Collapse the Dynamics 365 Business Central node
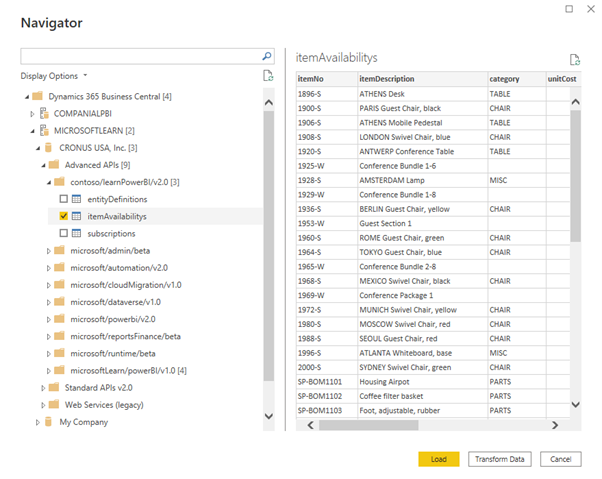Screen dimensions: 602x479 [27, 97]
